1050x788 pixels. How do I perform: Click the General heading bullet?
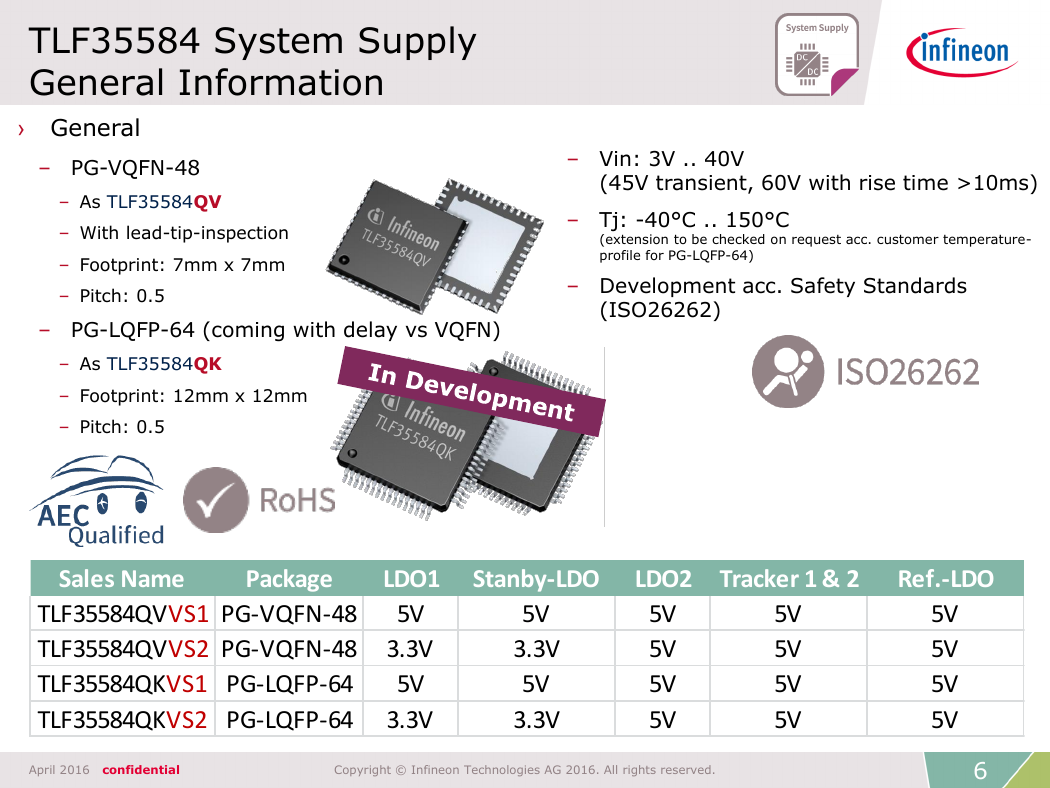(95, 128)
